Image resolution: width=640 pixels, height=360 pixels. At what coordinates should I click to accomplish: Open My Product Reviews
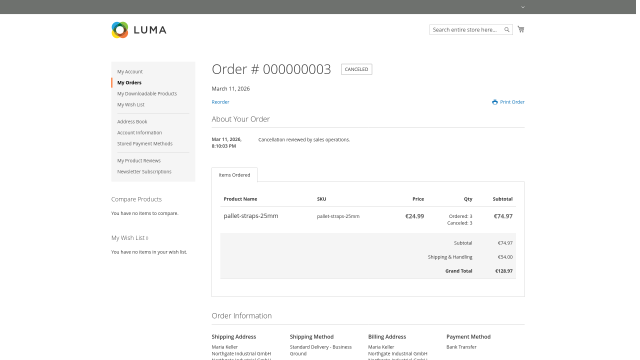coord(139,161)
